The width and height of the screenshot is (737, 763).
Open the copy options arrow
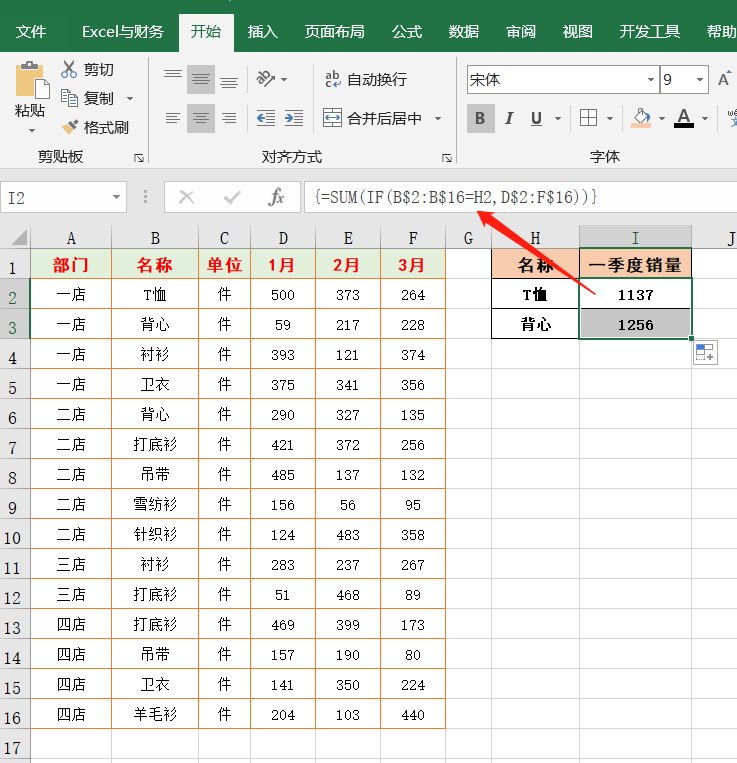[x=130, y=98]
